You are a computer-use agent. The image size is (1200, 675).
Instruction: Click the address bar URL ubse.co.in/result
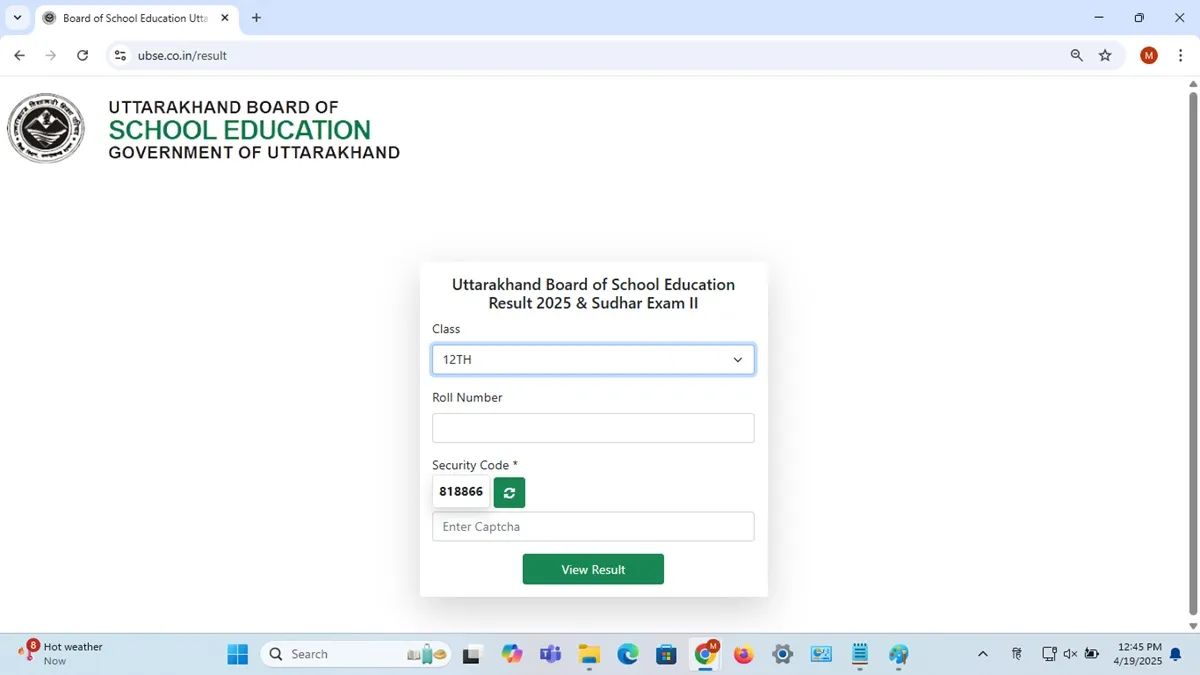pyautogui.click(x=182, y=56)
